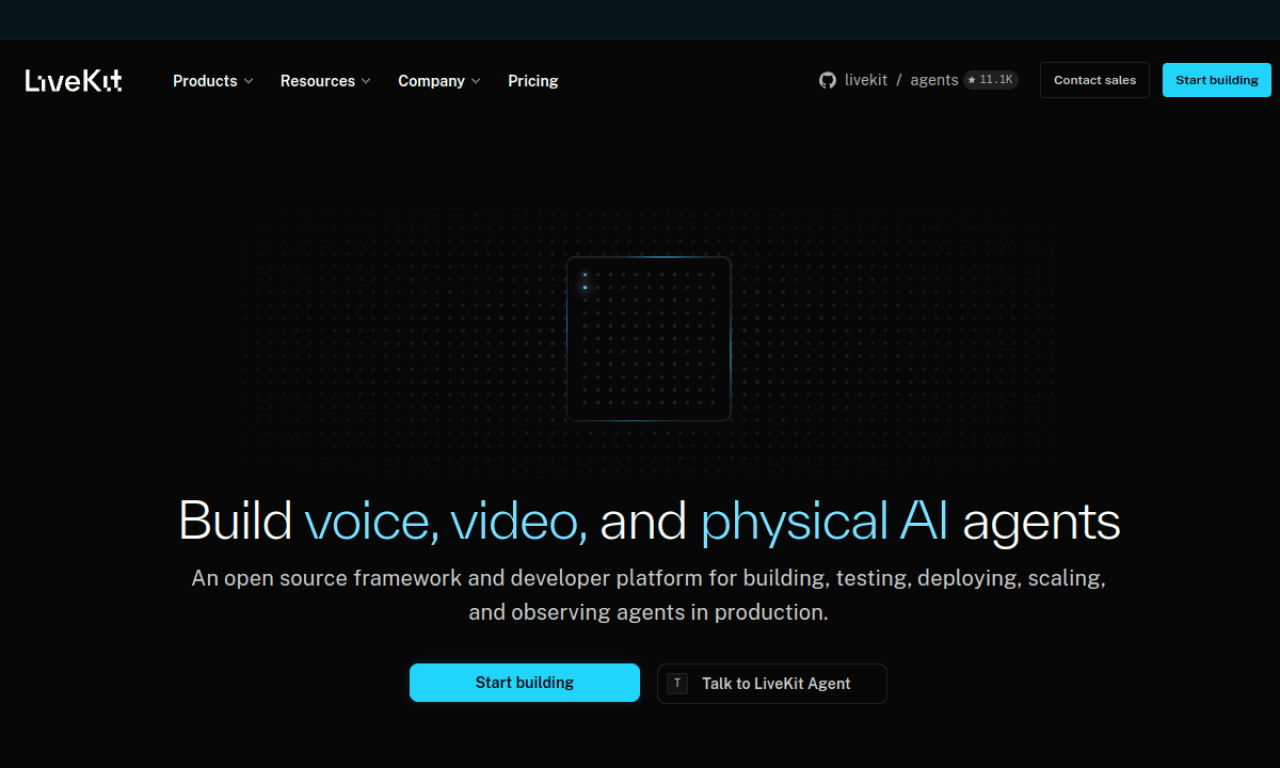Click the 'physical AI' headline text
The width and height of the screenshot is (1280, 768).
tap(824, 522)
